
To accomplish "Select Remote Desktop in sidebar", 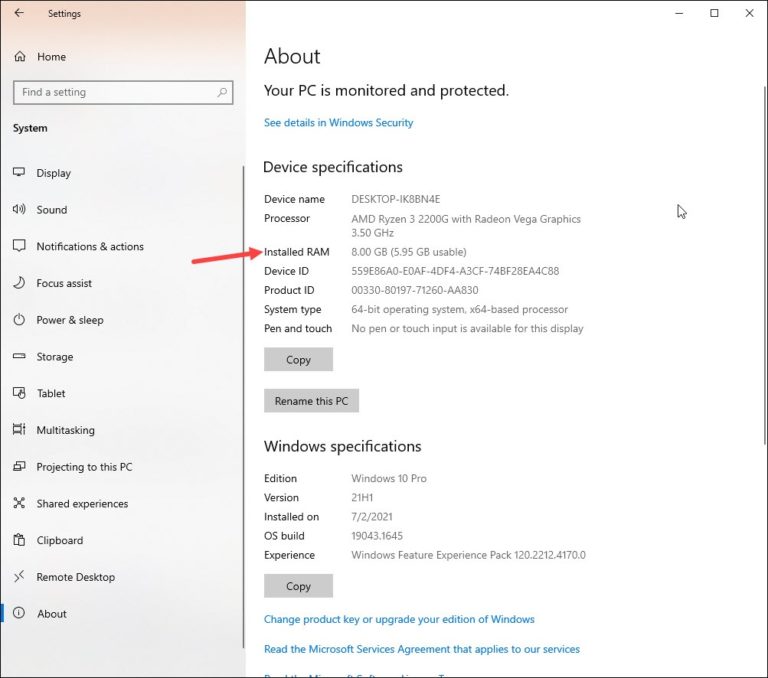I will pyautogui.click(x=75, y=577).
